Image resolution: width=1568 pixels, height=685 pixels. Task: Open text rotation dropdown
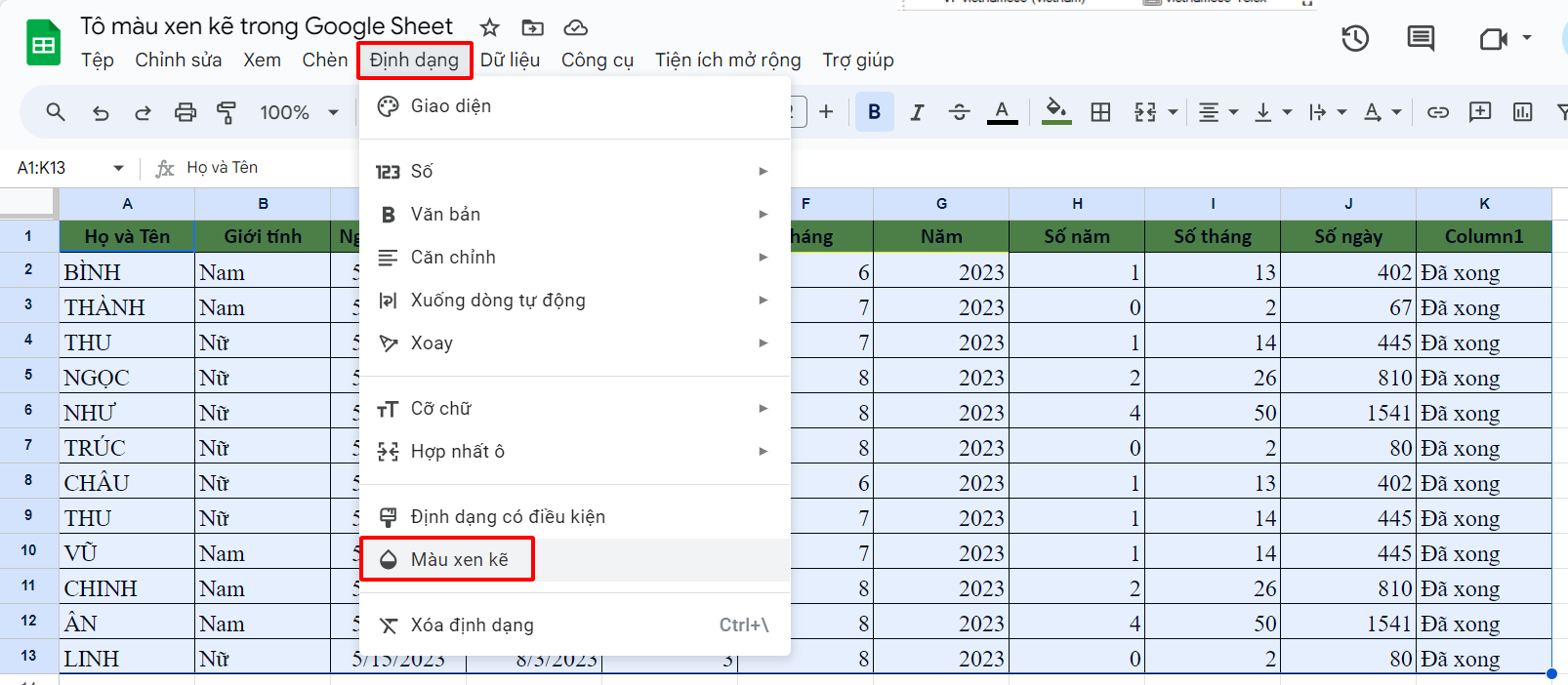(1382, 112)
